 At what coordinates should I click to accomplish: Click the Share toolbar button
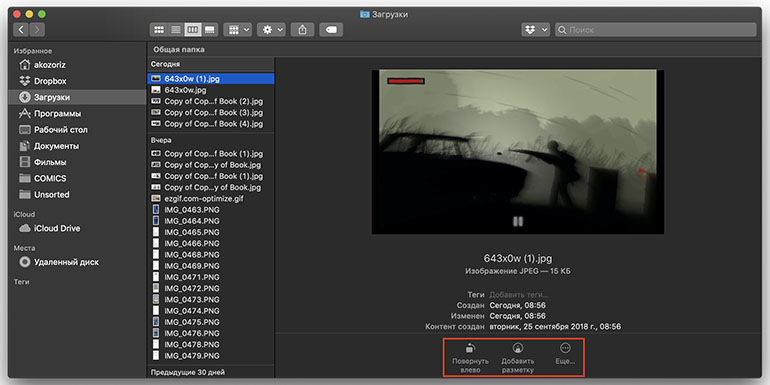point(302,29)
